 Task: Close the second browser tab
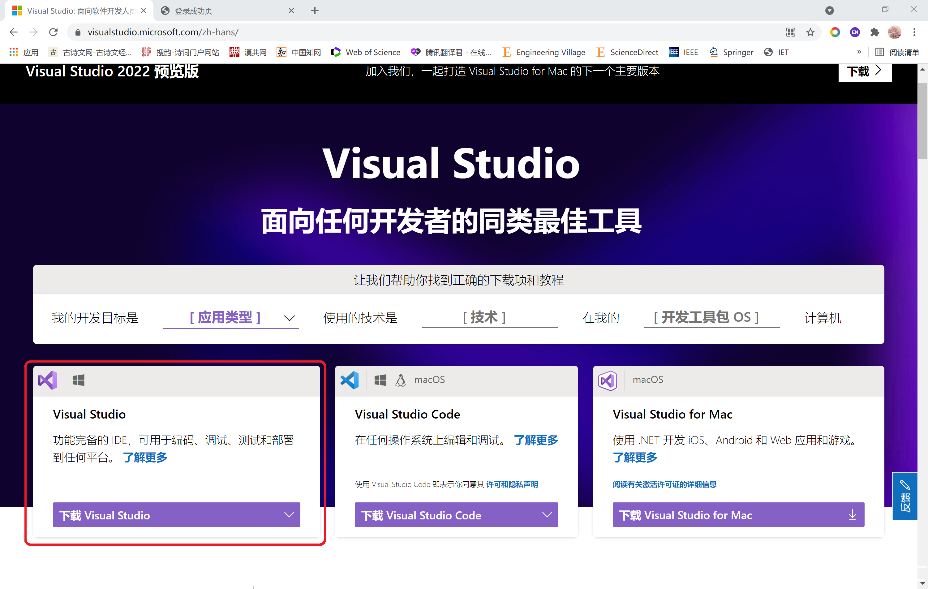(291, 11)
